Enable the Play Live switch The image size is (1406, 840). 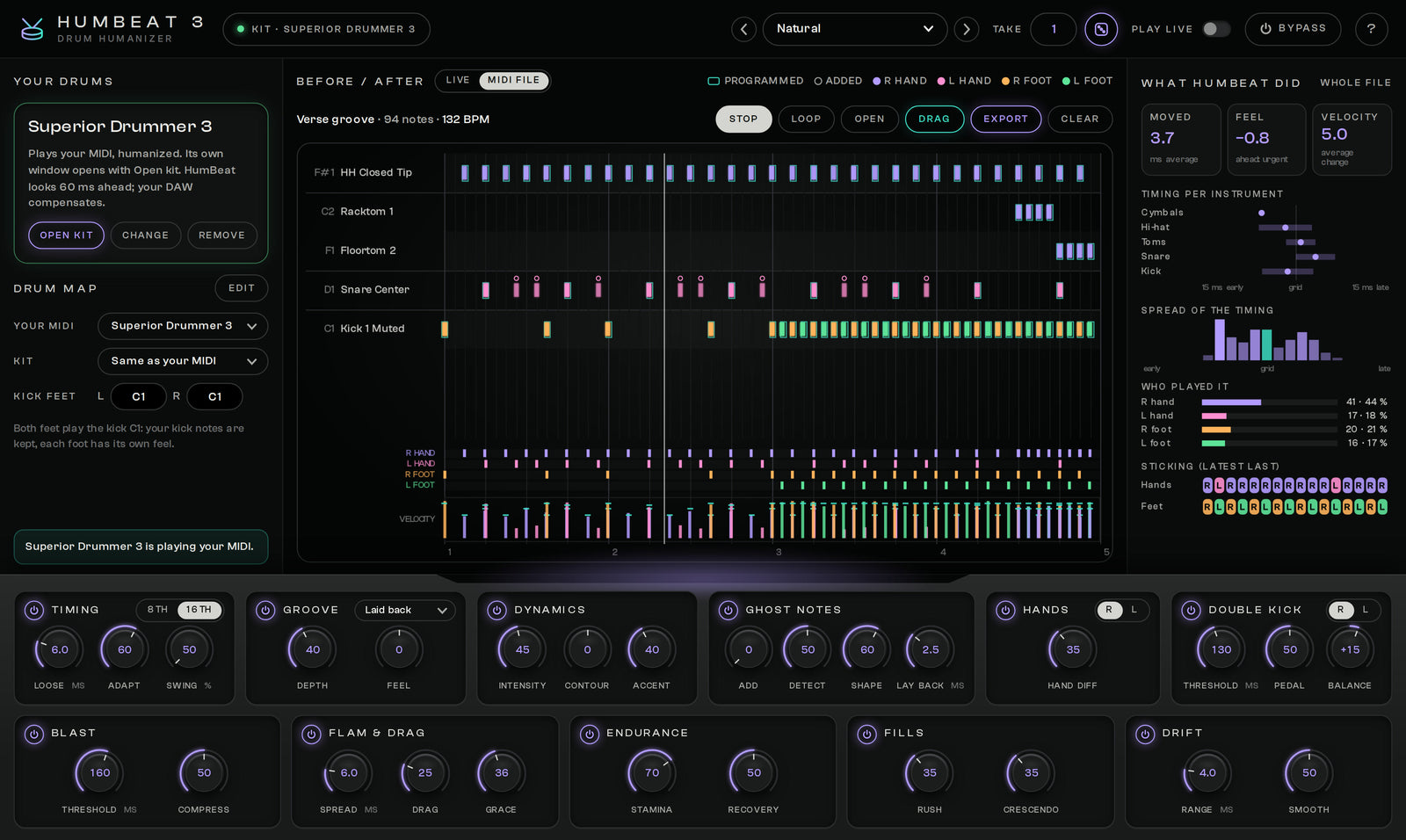click(1216, 29)
